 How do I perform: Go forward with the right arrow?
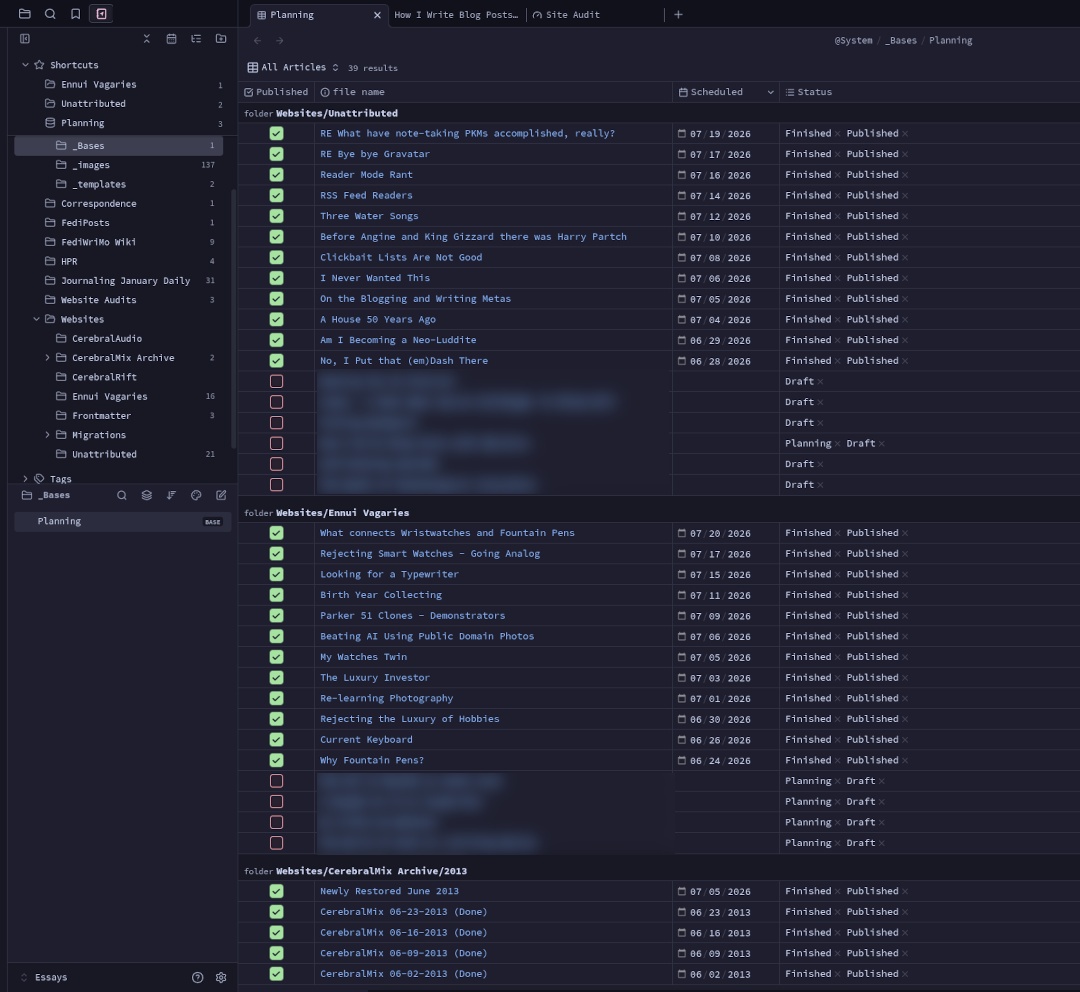pos(280,41)
